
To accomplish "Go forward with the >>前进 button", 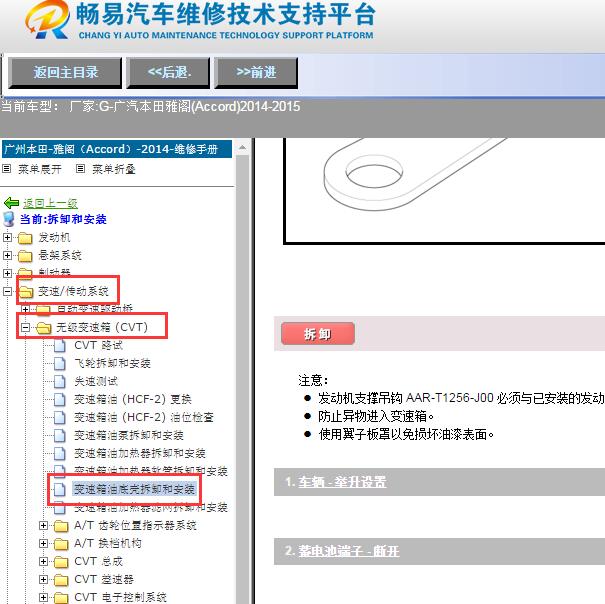I will point(256,73).
